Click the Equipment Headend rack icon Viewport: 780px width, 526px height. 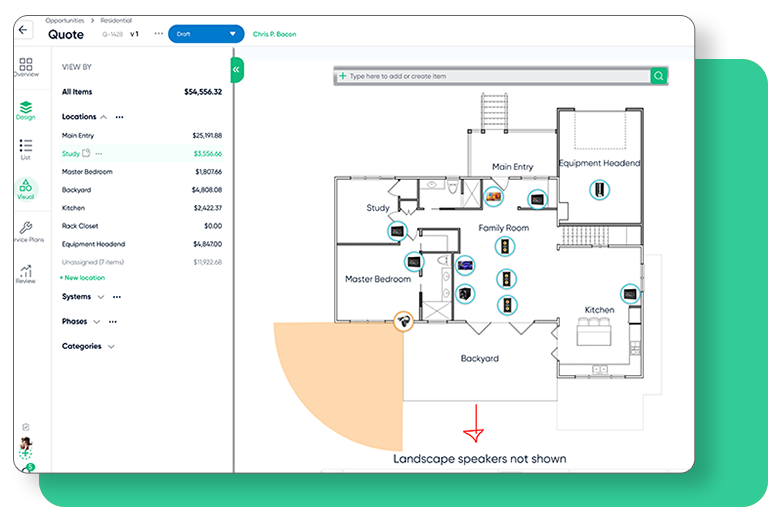[x=599, y=190]
